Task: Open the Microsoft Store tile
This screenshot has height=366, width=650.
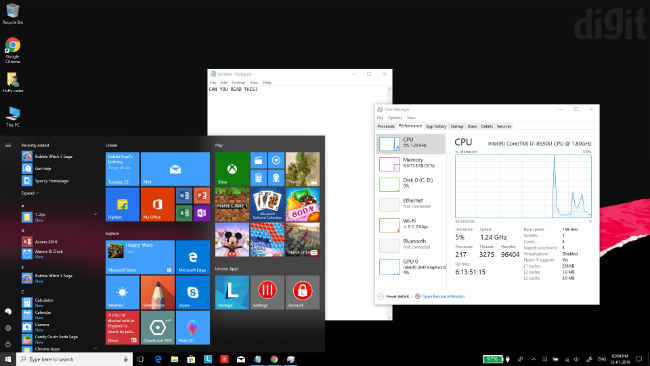Action: tap(140, 257)
